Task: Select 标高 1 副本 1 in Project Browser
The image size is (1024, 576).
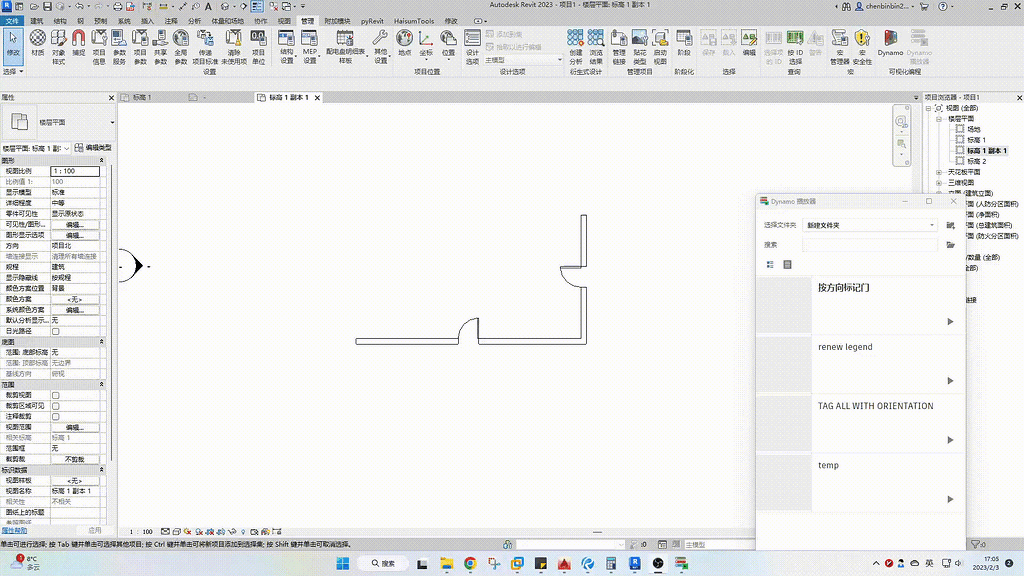Action: coord(985,150)
